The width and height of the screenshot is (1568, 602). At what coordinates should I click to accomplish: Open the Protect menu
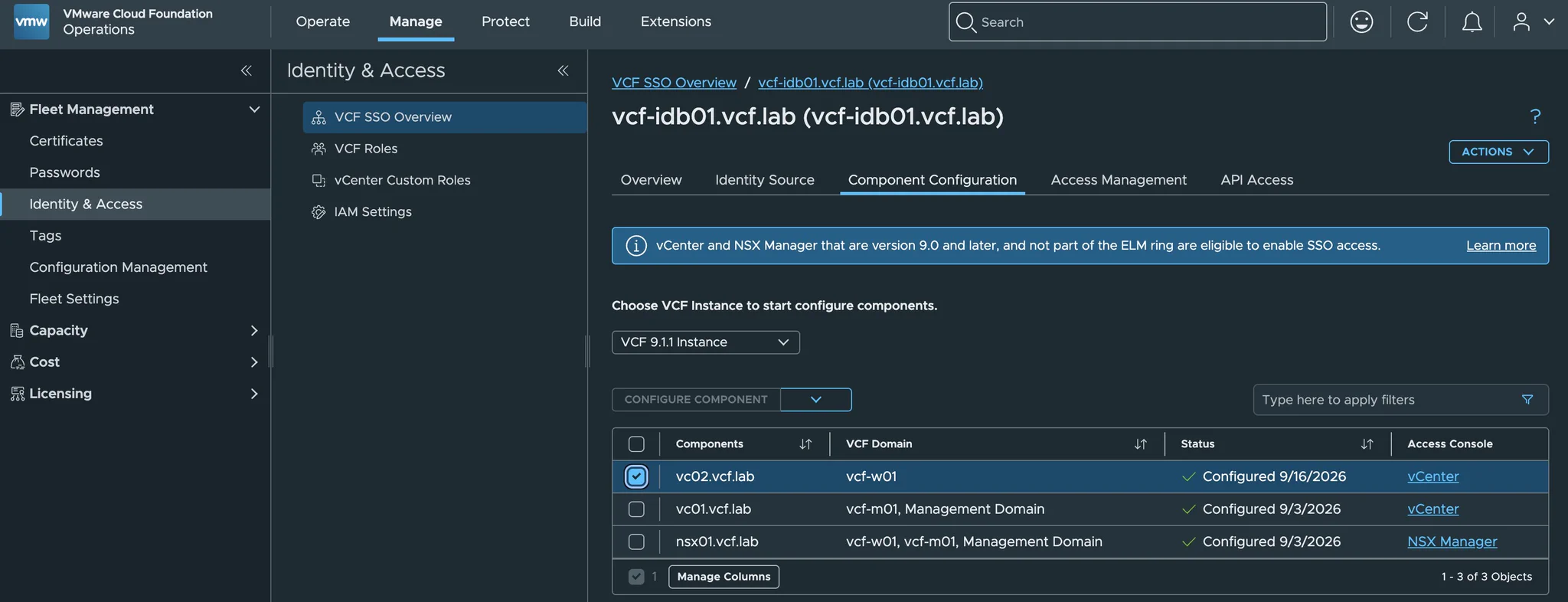[505, 21]
